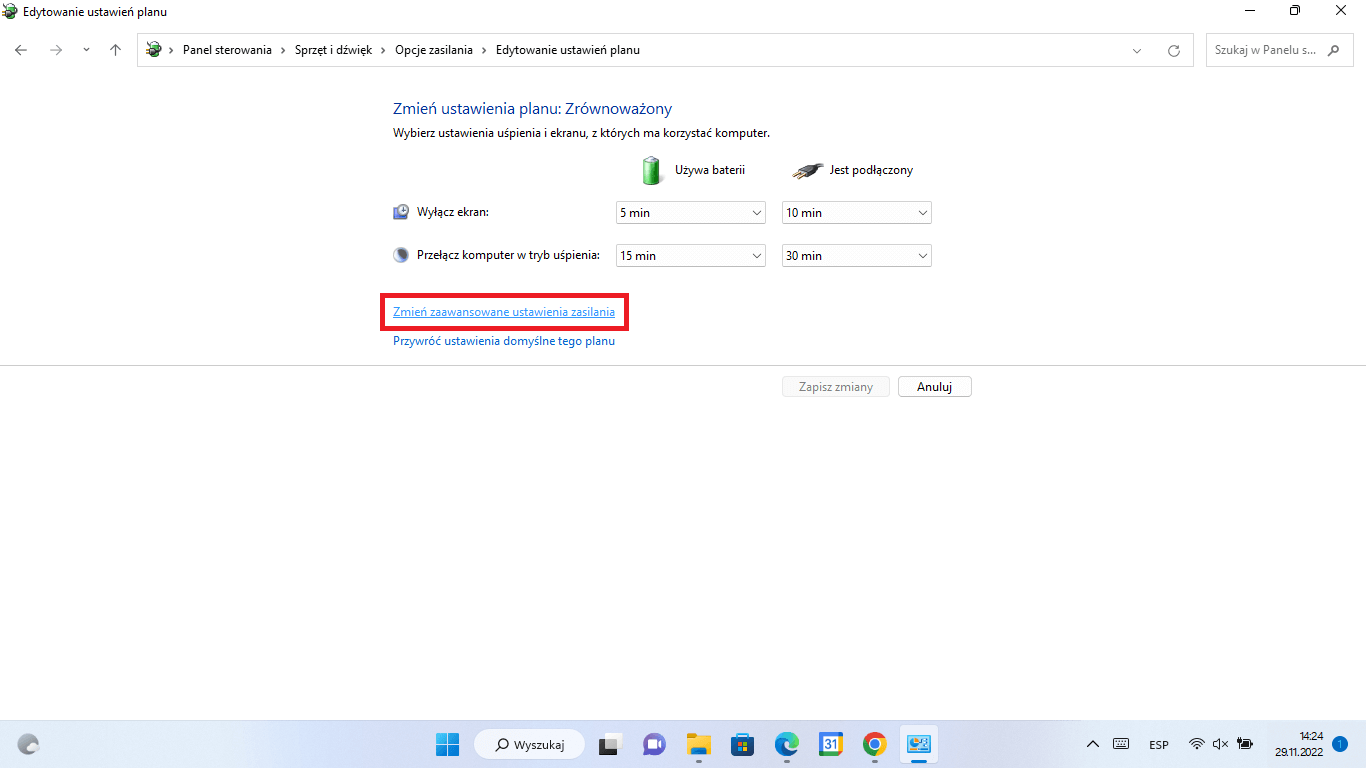Expand chevron after 'Sprzęt i dźwięk' breadcrumb
Screen dimensions: 1366x768
[x=384, y=50]
